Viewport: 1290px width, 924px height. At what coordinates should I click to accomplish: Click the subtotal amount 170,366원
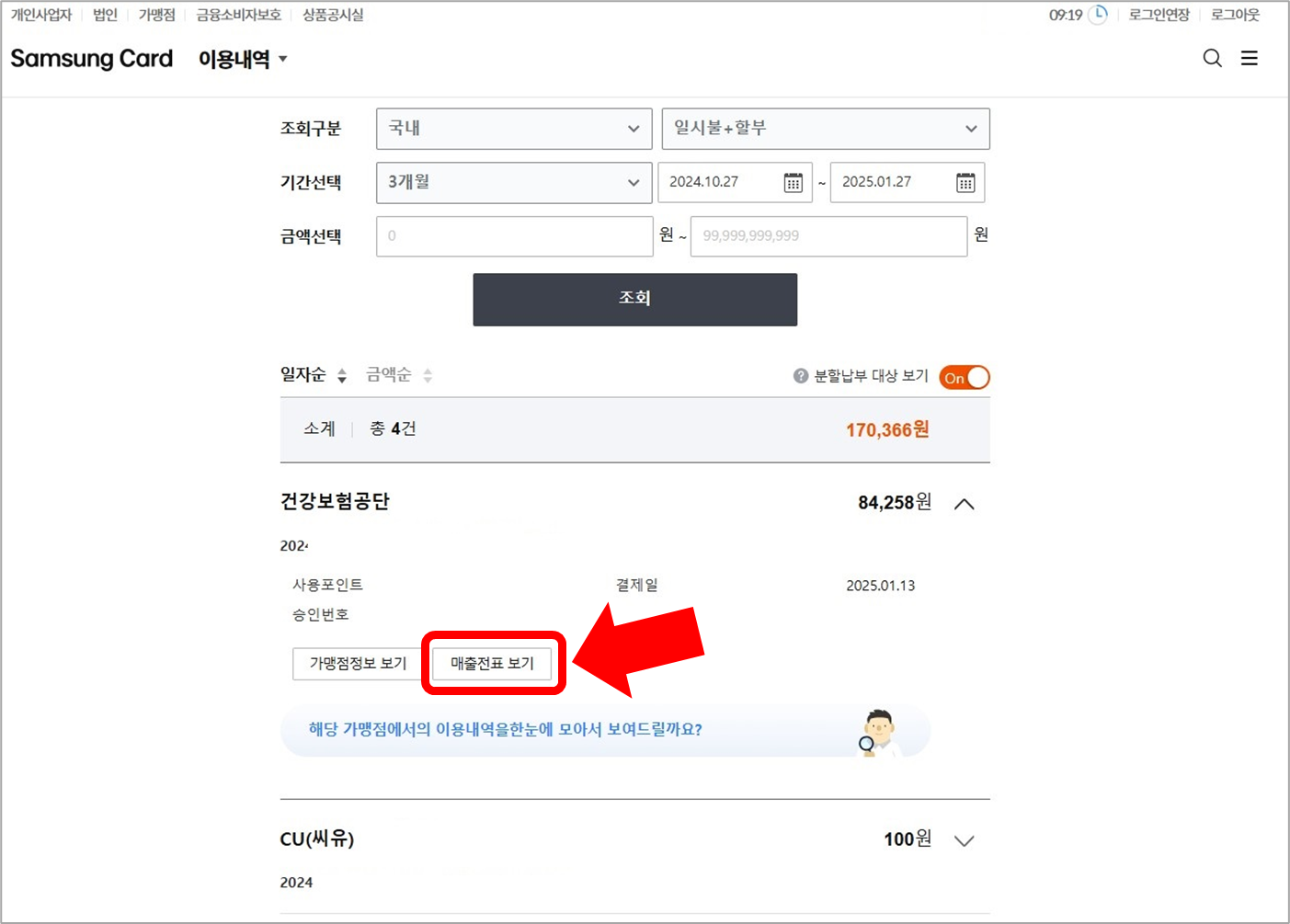[887, 429]
